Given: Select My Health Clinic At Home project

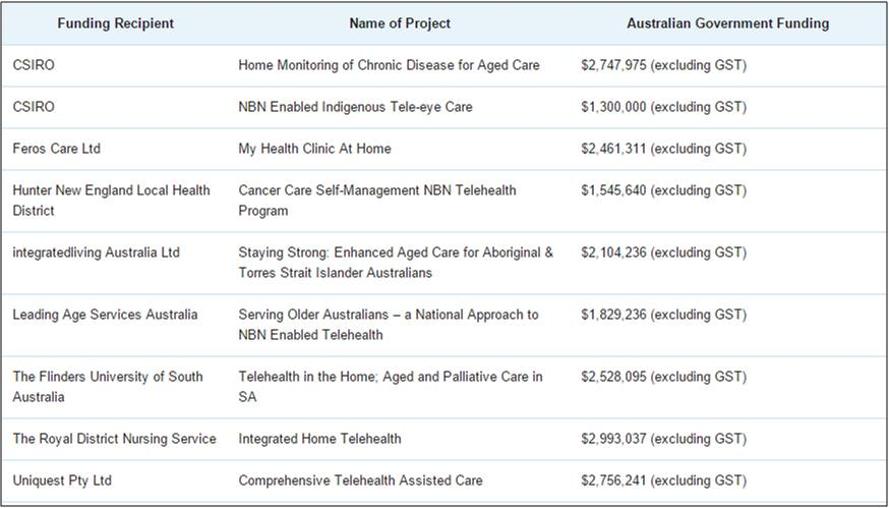Looking at the screenshot, I should [315, 149].
